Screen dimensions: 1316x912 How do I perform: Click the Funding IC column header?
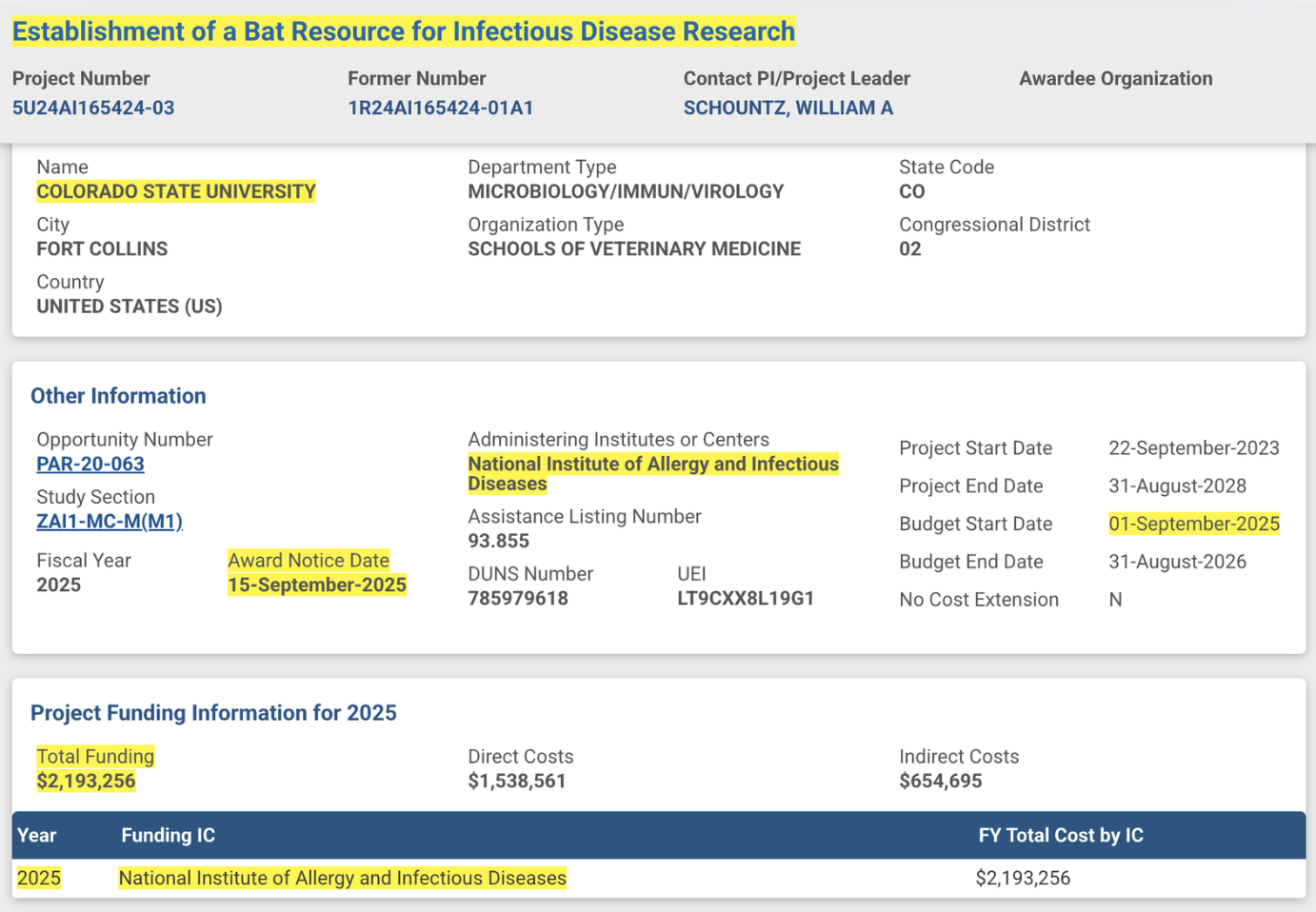tap(168, 835)
